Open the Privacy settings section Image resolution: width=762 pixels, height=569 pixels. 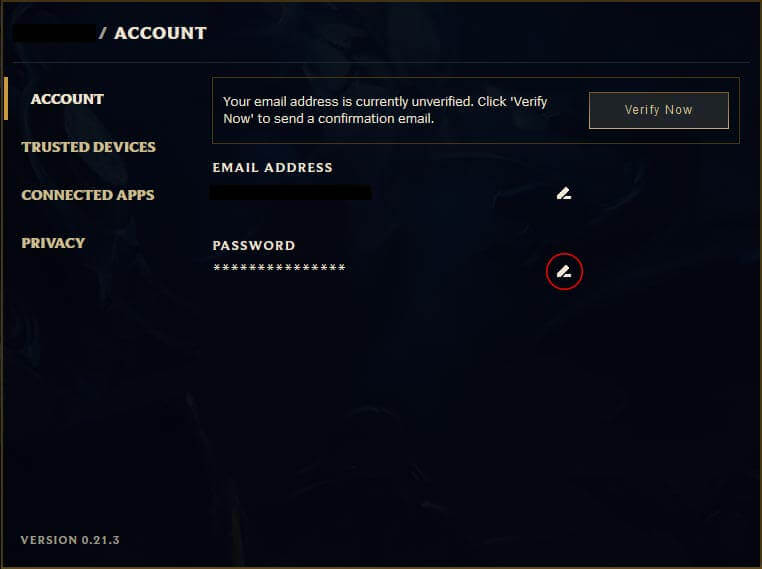[53, 243]
